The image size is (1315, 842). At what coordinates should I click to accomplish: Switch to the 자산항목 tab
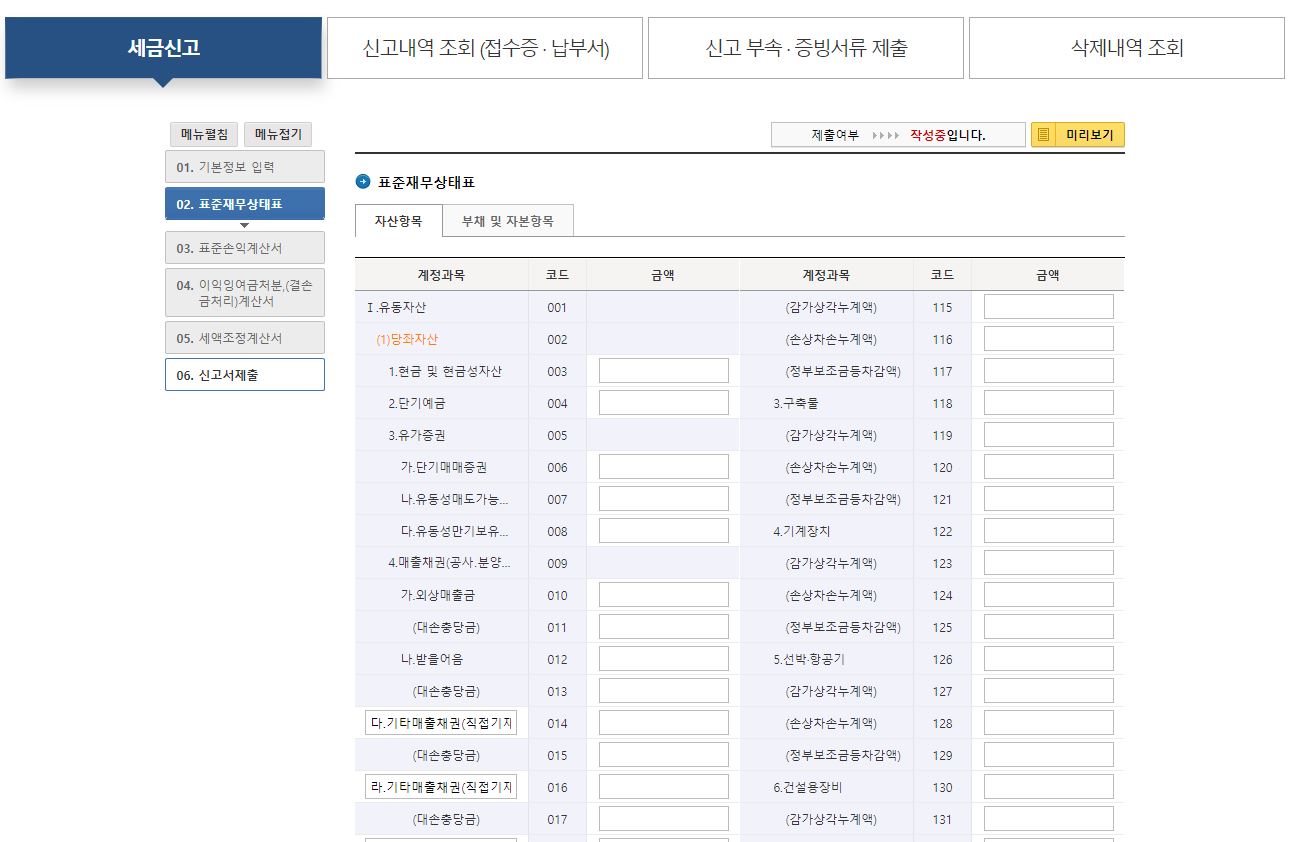click(398, 221)
